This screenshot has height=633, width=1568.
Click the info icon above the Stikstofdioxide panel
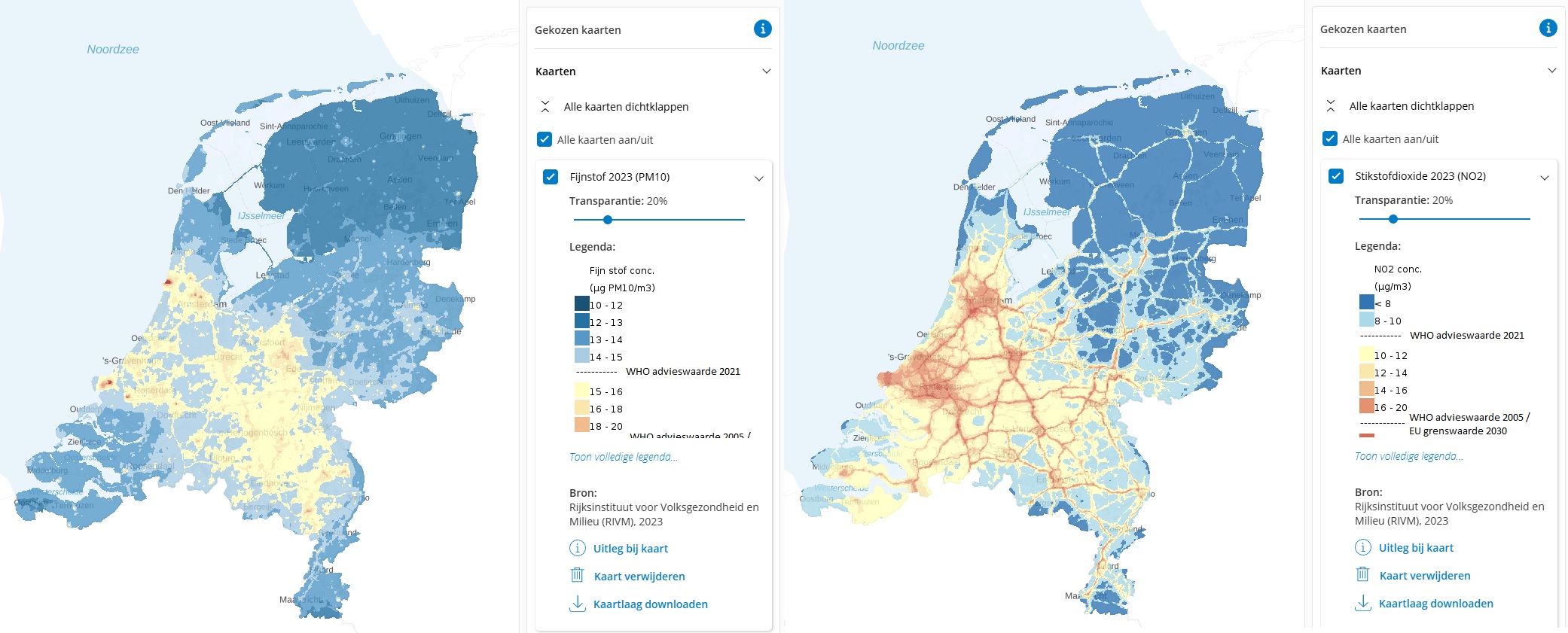(x=1548, y=28)
